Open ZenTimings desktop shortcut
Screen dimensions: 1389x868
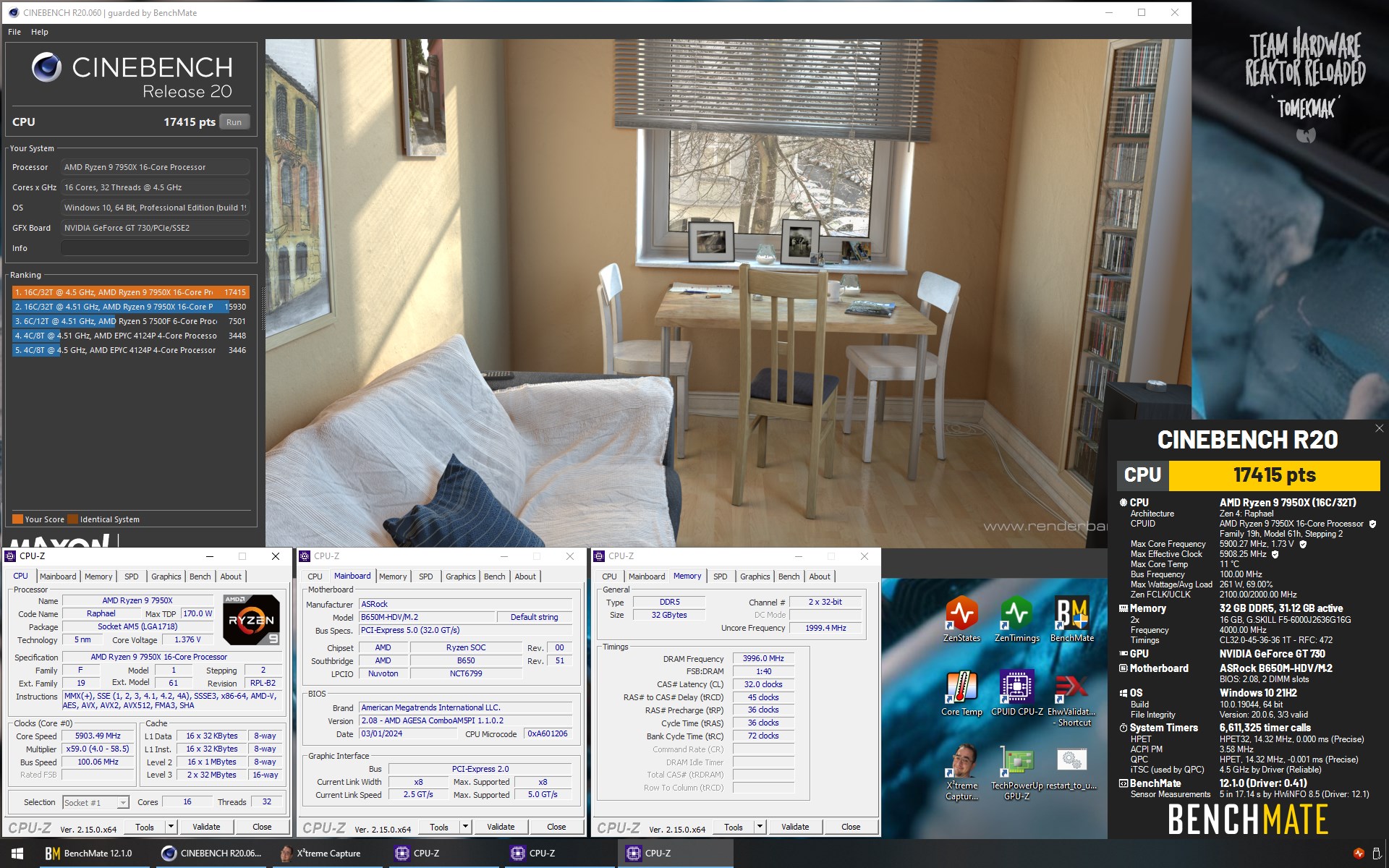[1016, 618]
